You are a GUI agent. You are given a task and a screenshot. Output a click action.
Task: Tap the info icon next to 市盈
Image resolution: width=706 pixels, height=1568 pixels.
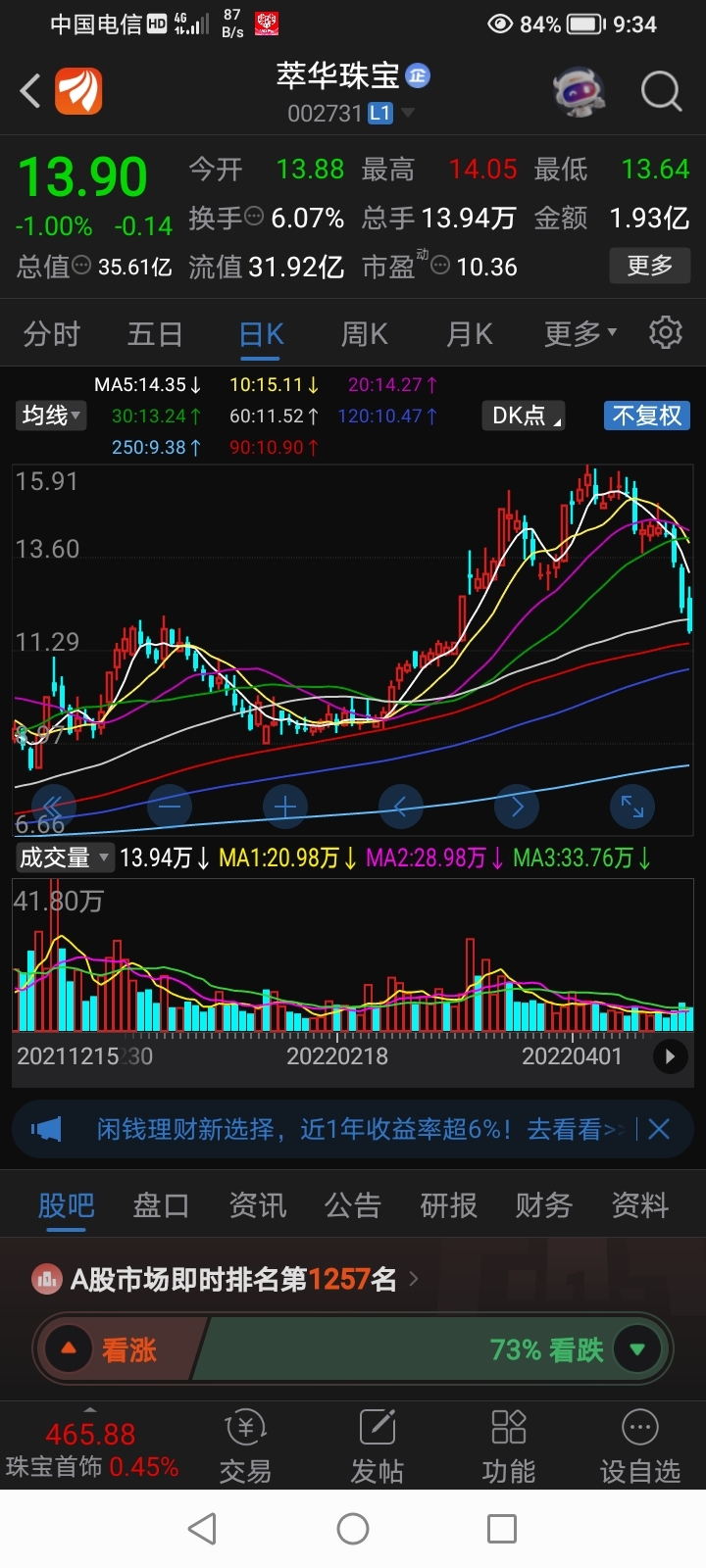pos(440,266)
